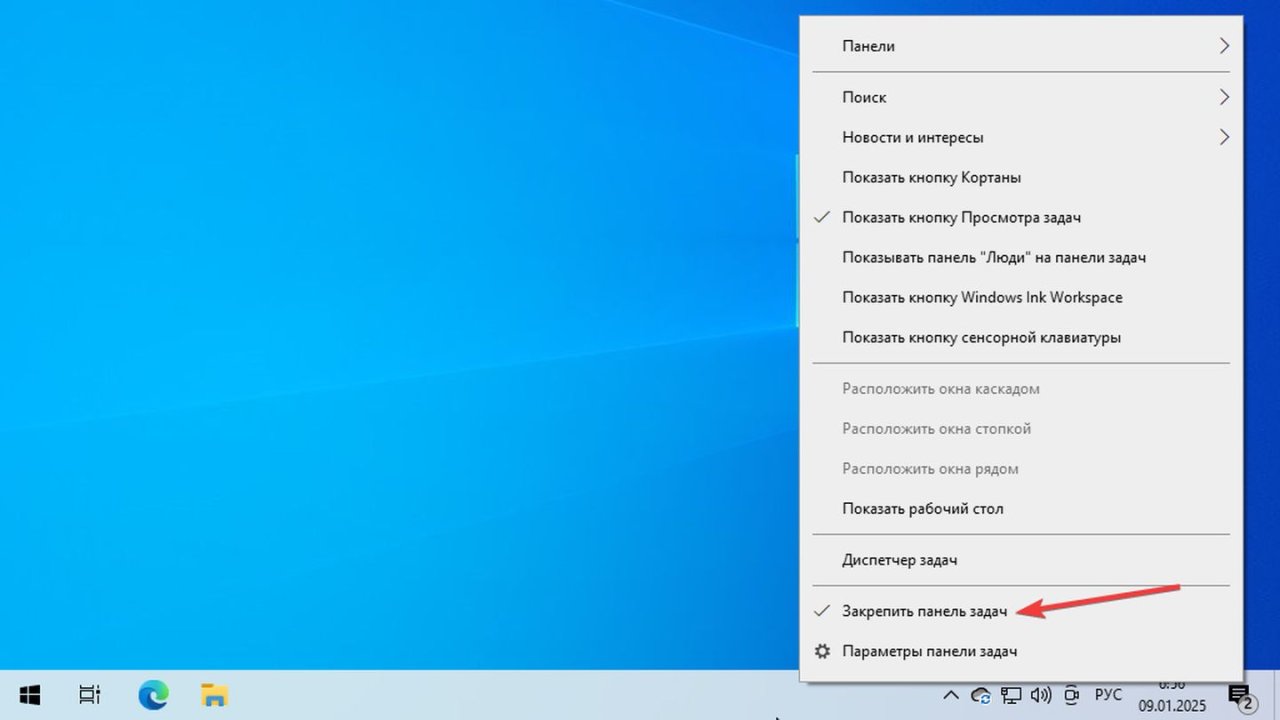Viewport: 1280px width, 720px height.
Task: Open File Explorer from the taskbar
Action: pyautogui.click(x=214, y=695)
